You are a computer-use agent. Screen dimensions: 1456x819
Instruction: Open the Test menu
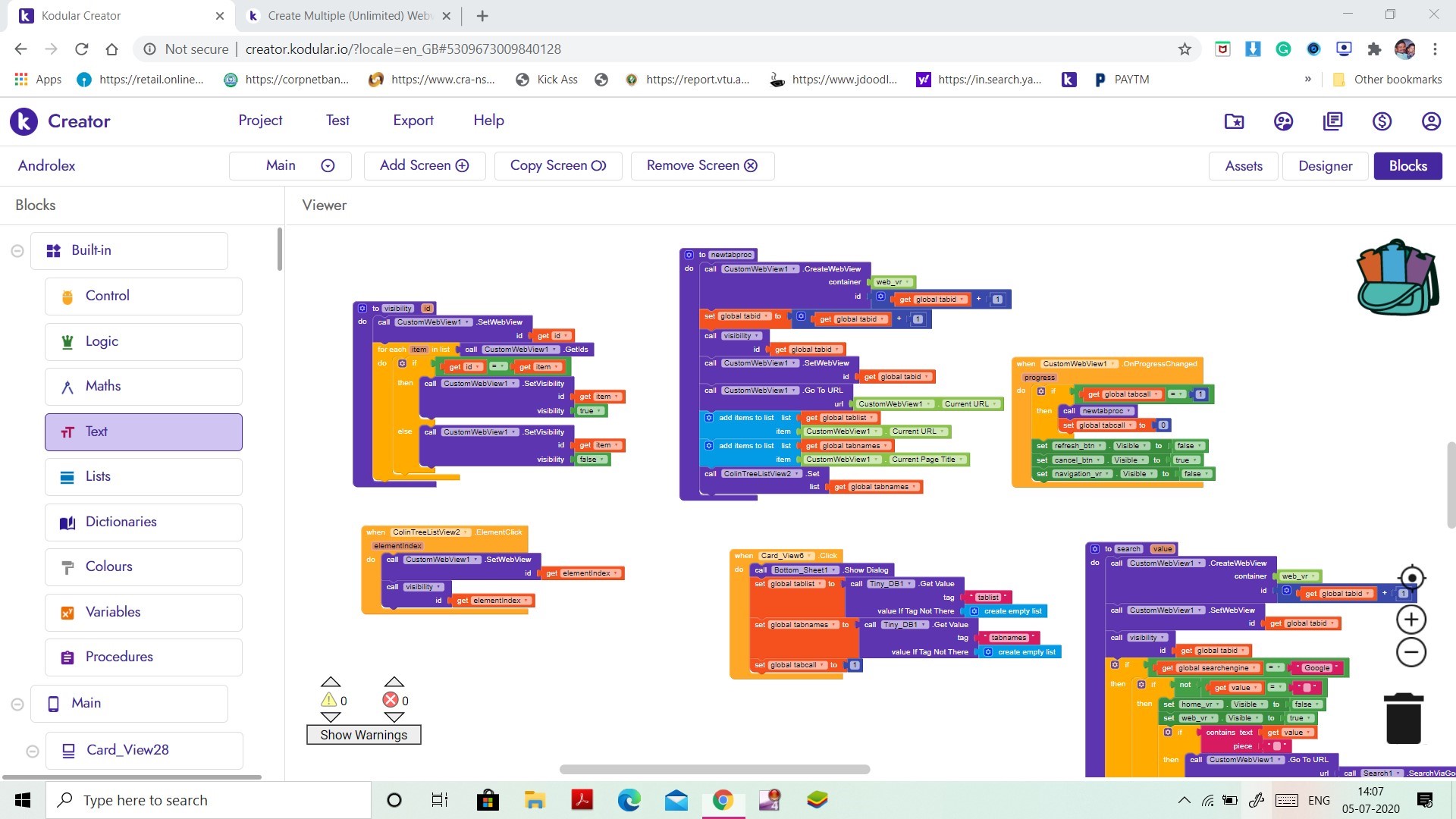[x=337, y=120]
